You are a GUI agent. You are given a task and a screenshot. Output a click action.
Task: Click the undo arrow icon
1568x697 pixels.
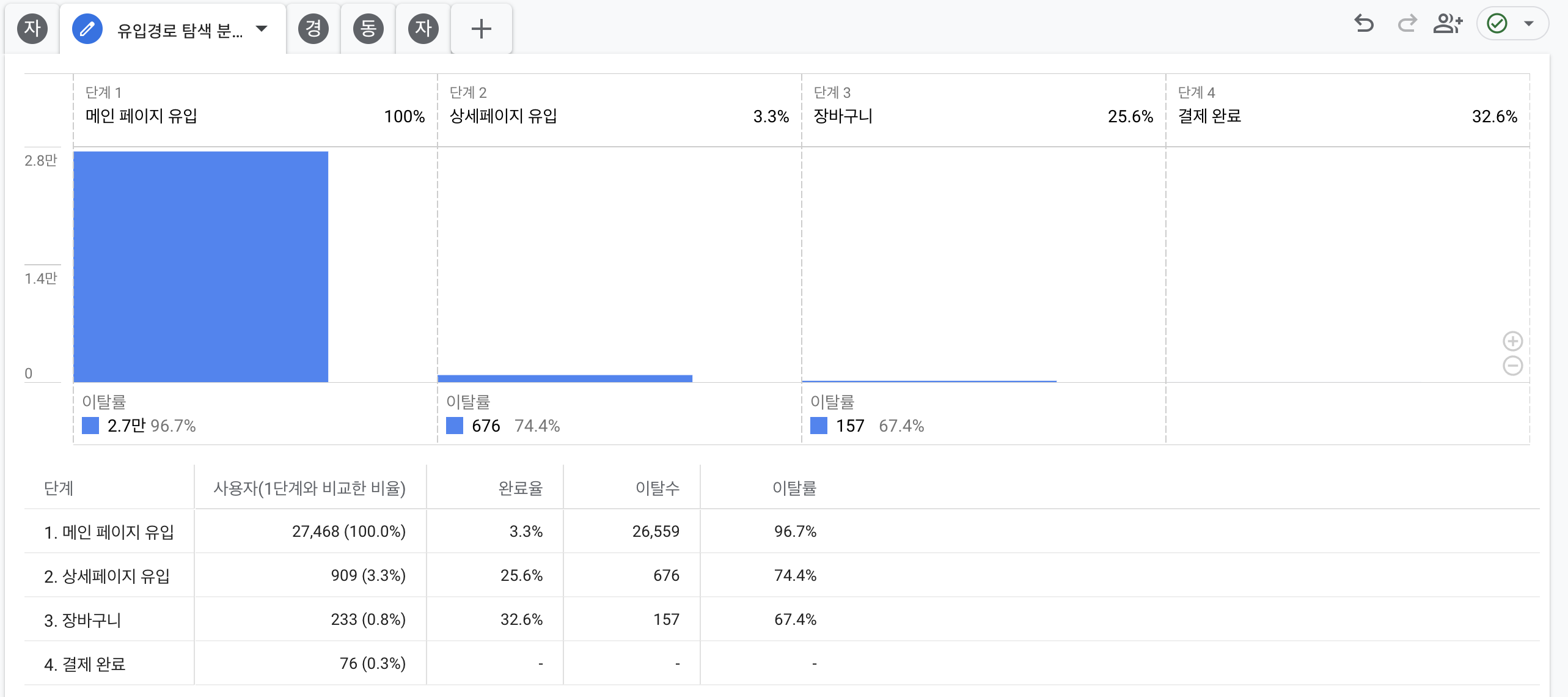click(1364, 24)
